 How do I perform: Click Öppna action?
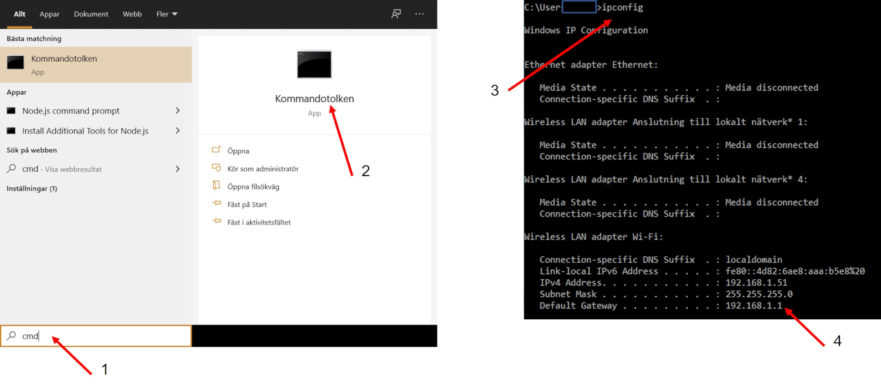[x=238, y=151]
